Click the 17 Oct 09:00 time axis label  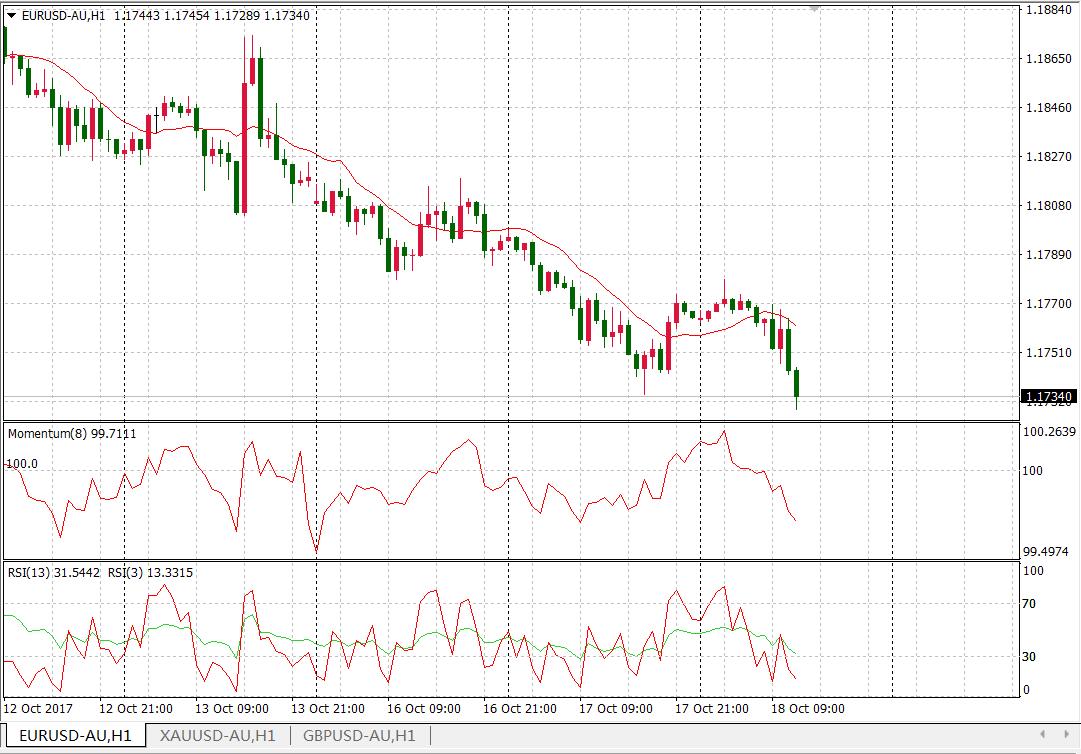point(616,709)
